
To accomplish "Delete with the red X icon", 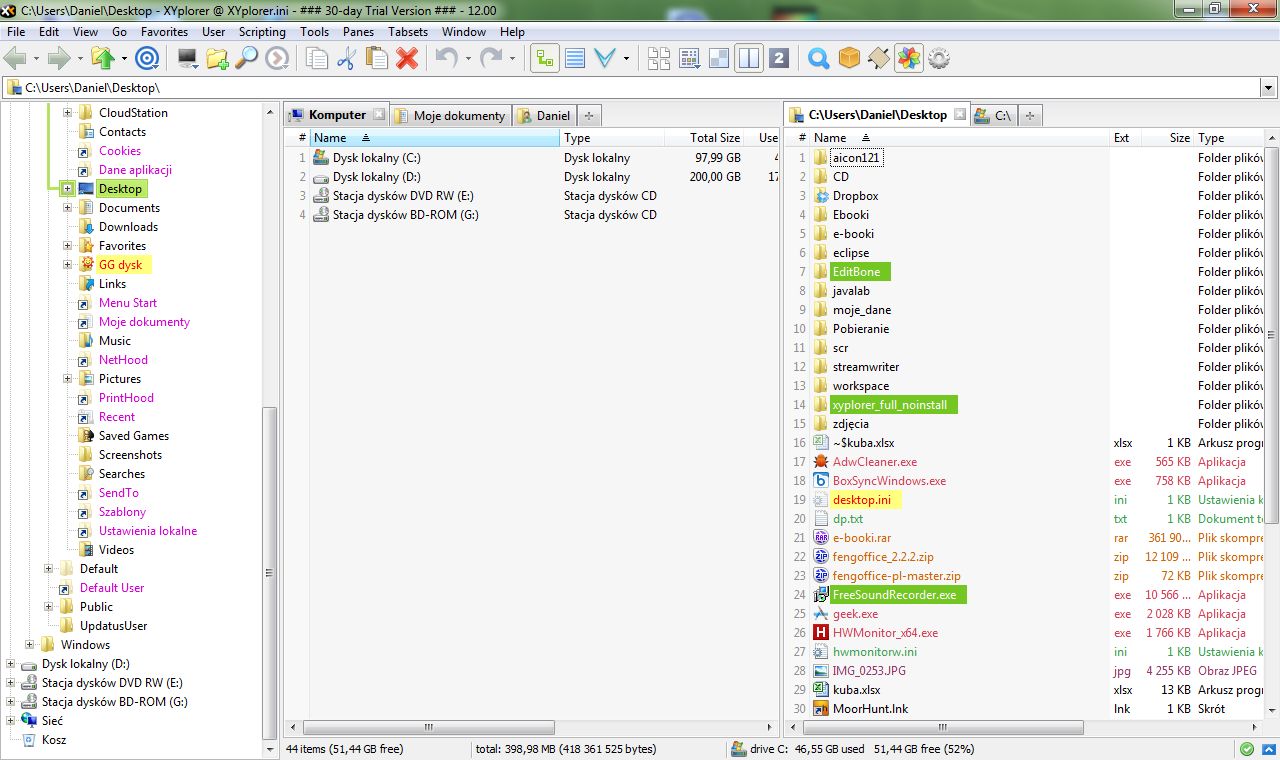I will 406,58.
